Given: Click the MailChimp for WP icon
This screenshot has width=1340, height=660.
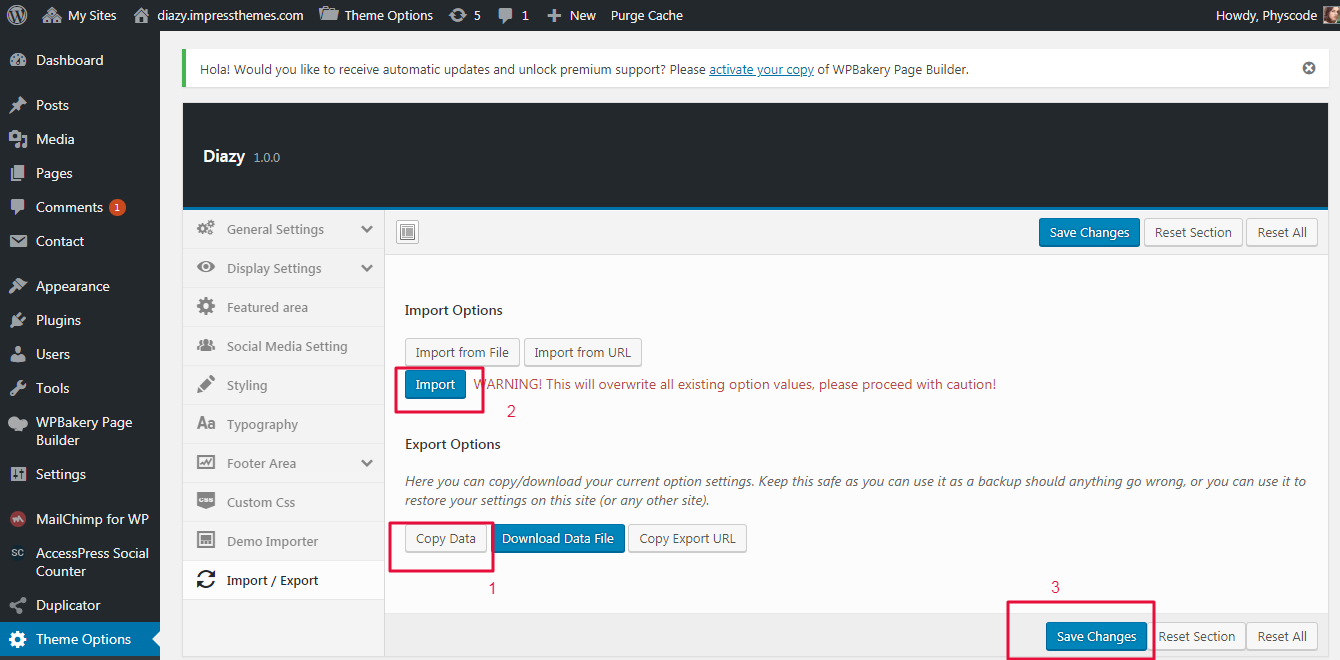Looking at the screenshot, I should point(18,519).
